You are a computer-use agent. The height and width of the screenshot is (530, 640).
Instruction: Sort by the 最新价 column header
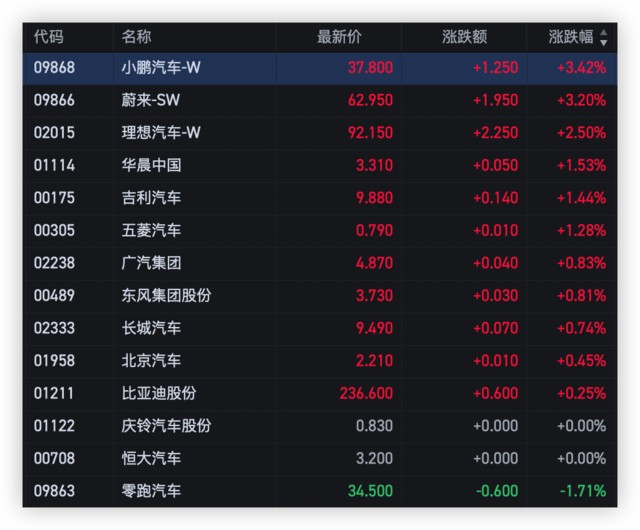pyautogui.click(x=339, y=37)
